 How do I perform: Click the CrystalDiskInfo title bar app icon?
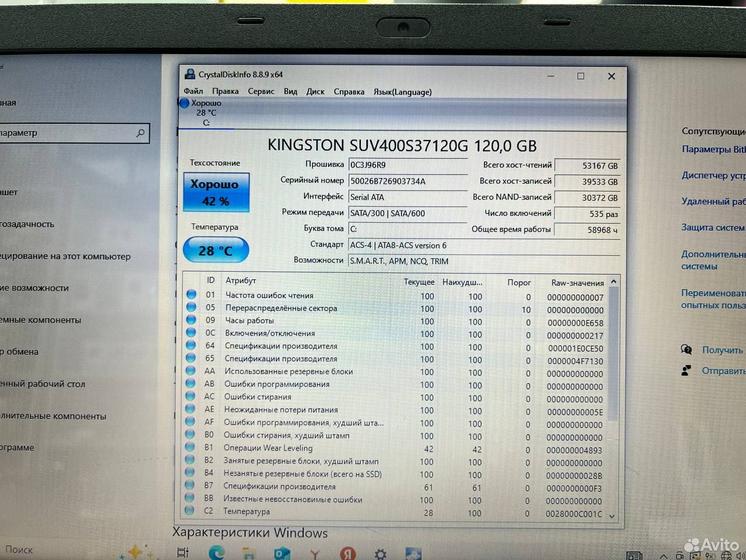click(x=190, y=74)
